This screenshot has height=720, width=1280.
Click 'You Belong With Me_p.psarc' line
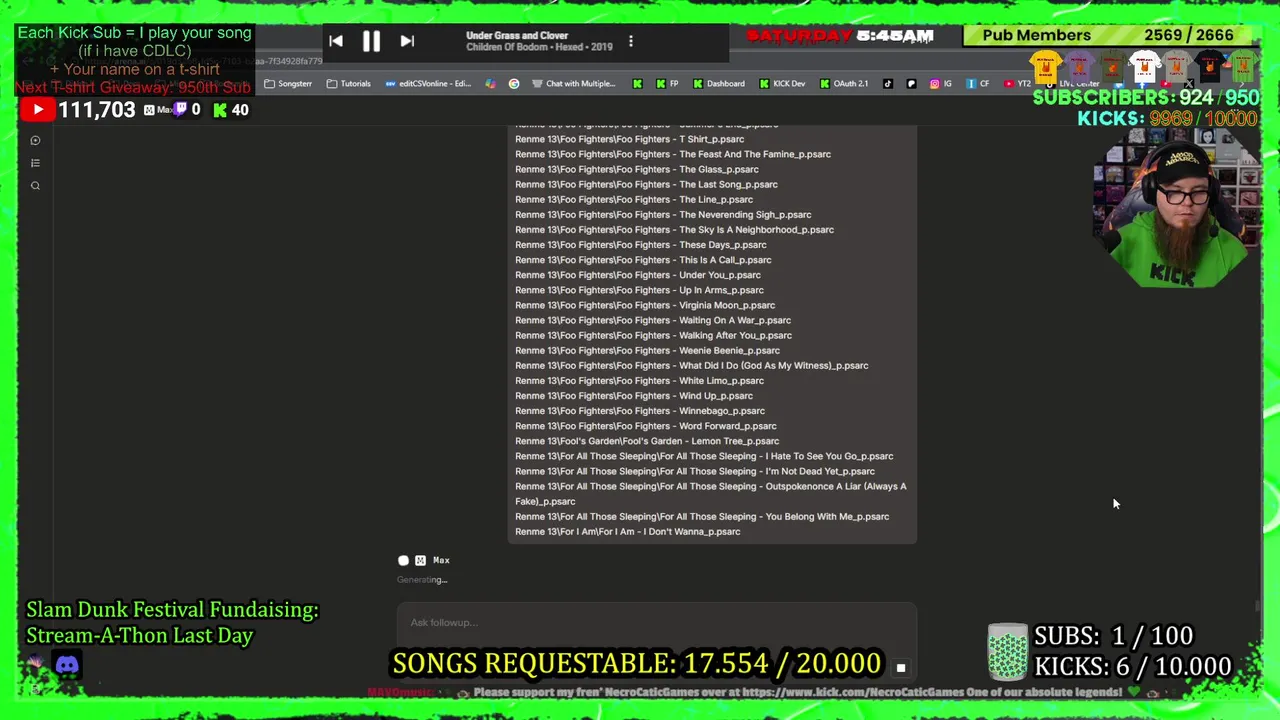pos(702,517)
